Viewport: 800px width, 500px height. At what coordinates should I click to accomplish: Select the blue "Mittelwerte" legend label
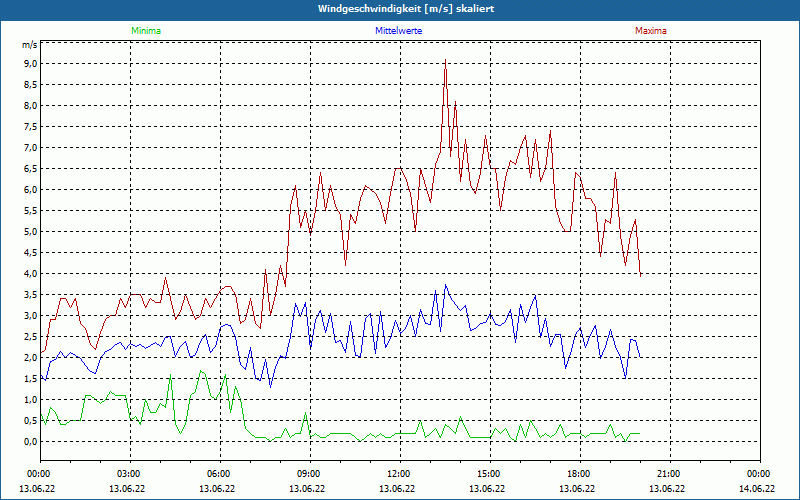pyautogui.click(x=398, y=31)
